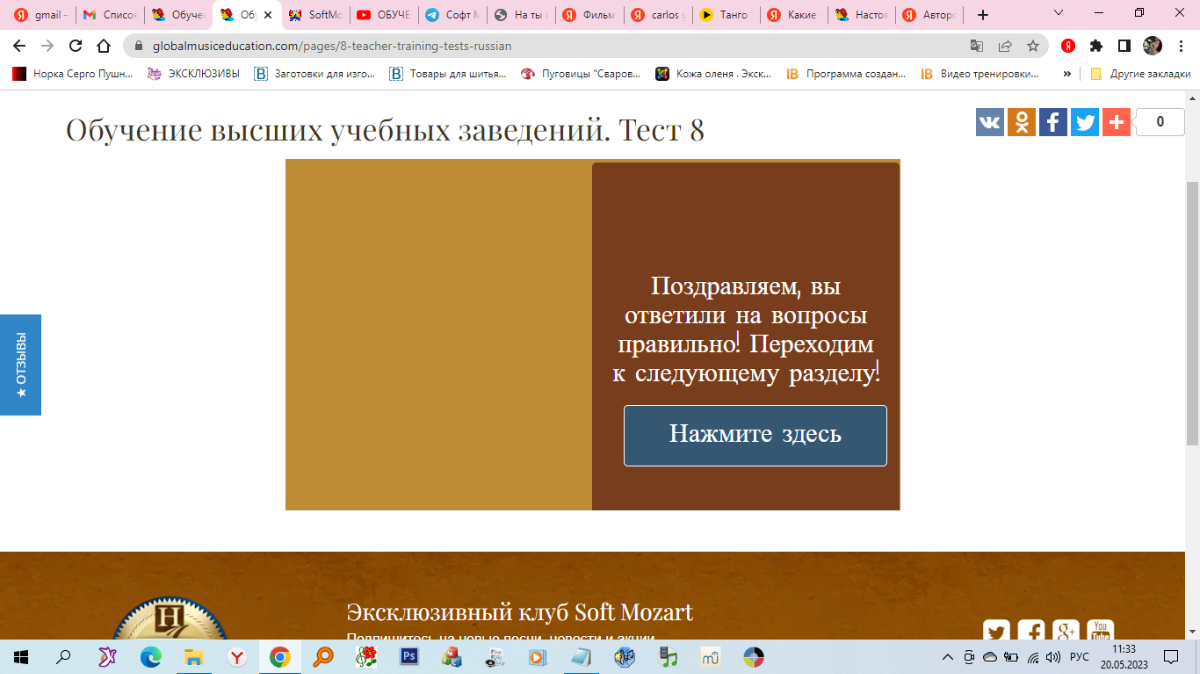Open 'Программа создан...' bookmark
This screenshot has height=674, width=1200.
coord(846,73)
